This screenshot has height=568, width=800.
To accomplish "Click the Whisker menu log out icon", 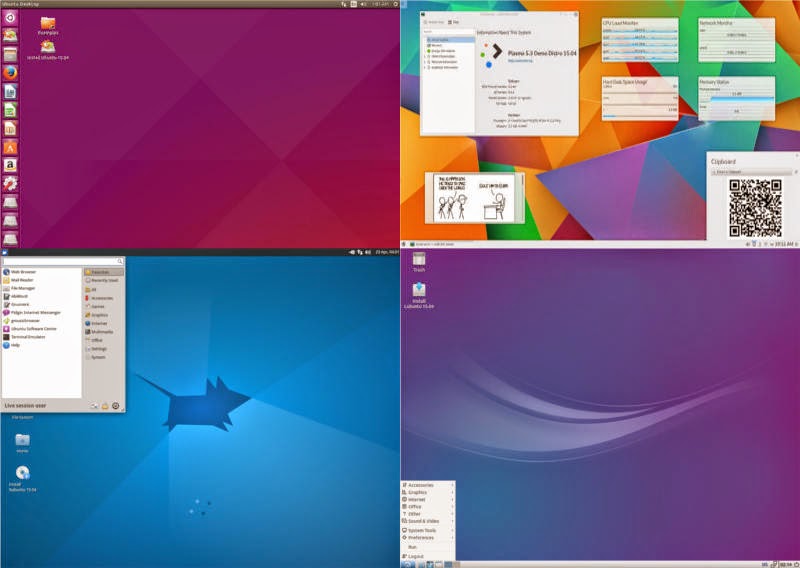I will 116,406.
